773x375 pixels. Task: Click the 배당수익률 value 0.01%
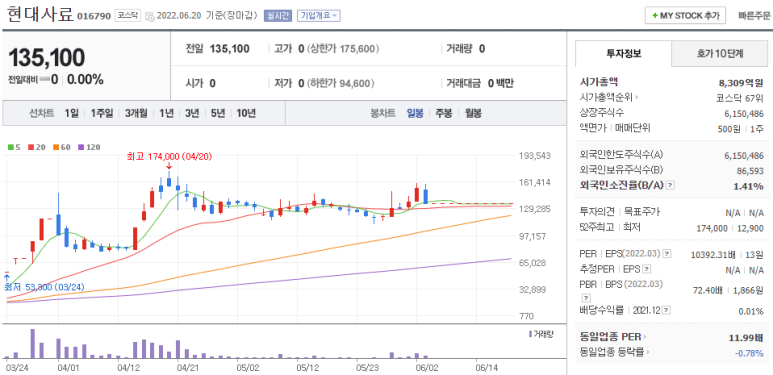click(750, 311)
